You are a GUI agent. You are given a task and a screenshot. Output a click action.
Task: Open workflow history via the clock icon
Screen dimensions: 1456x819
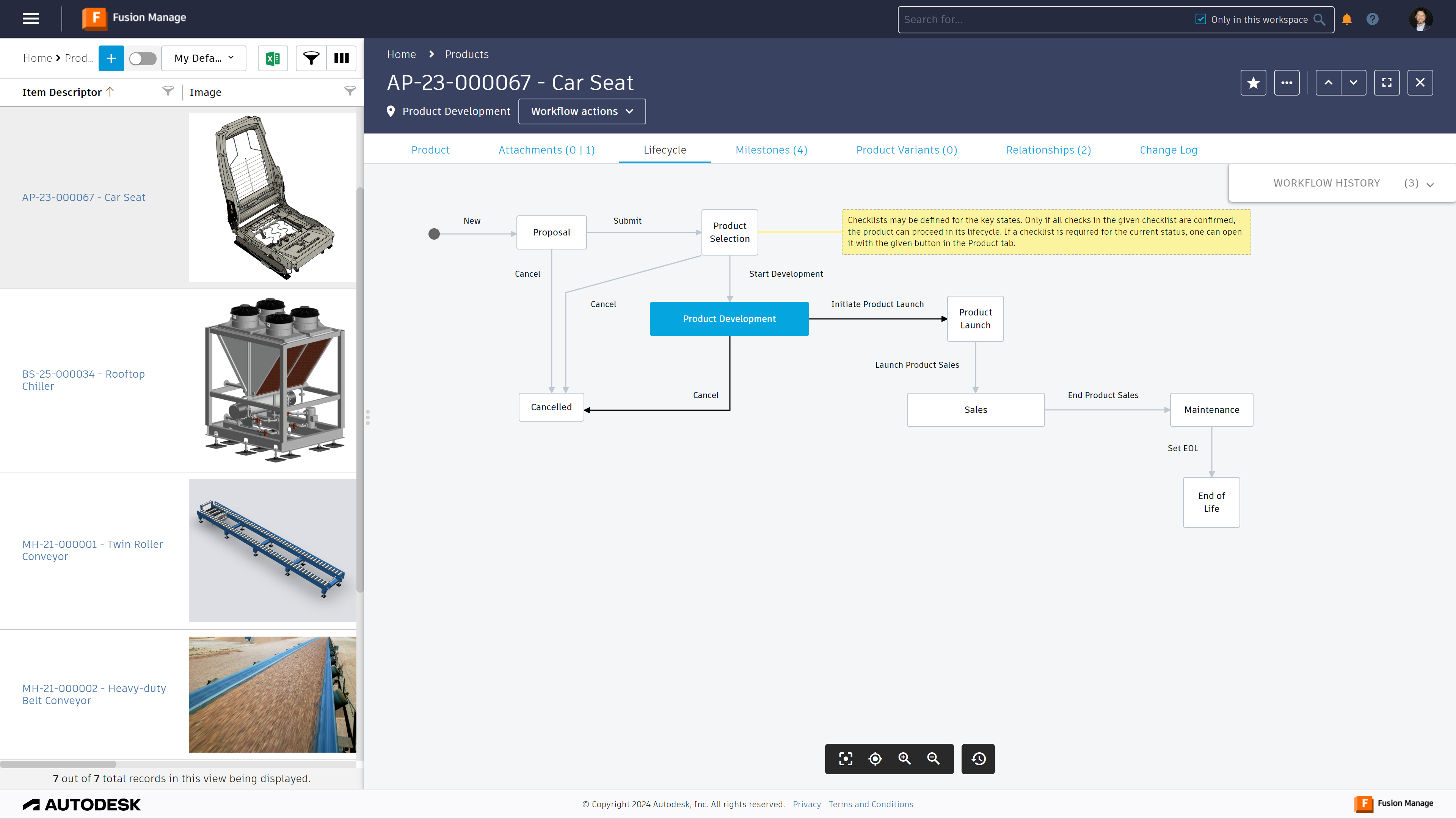click(x=978, y=759)
